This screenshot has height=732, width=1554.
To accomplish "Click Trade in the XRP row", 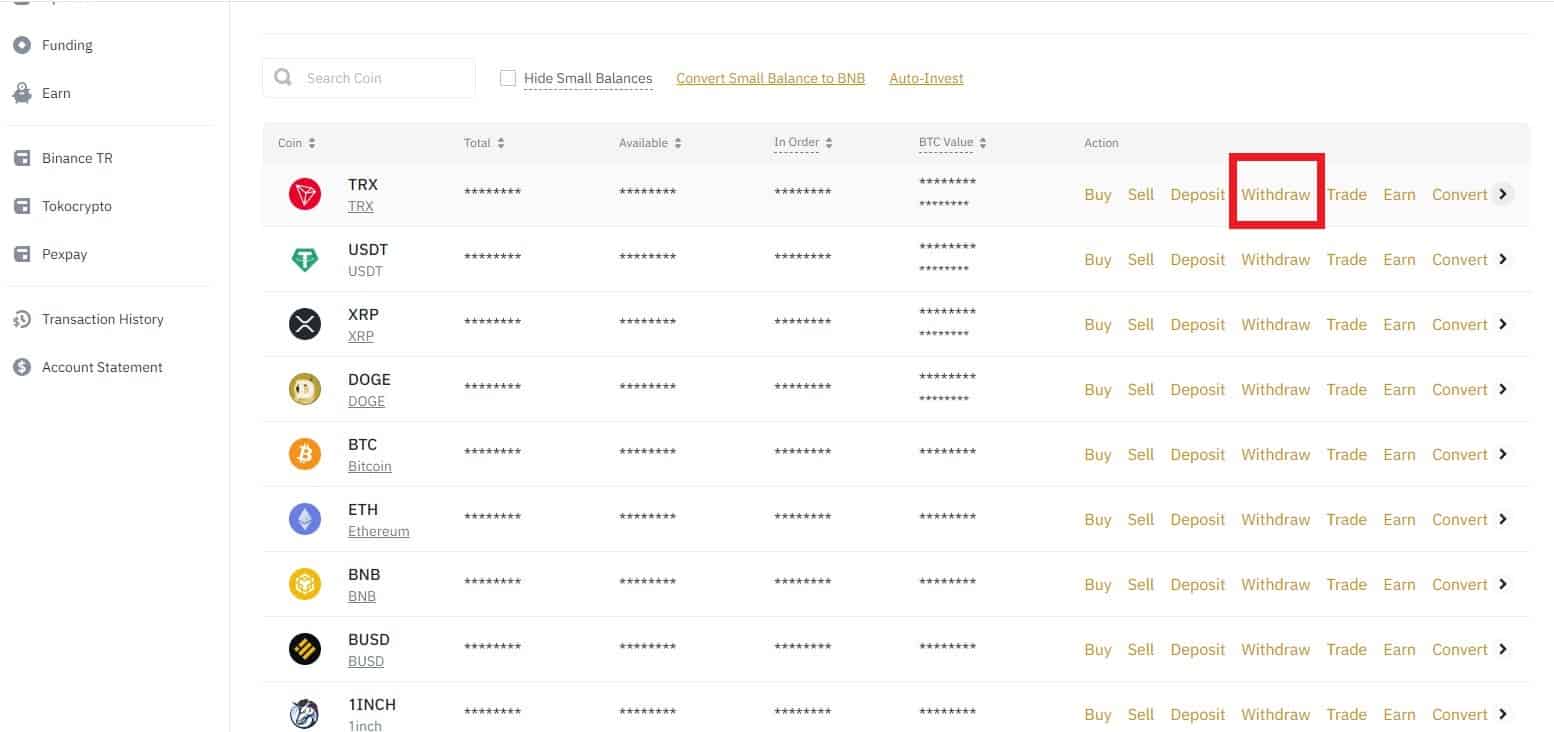I will coord(1346,324).
